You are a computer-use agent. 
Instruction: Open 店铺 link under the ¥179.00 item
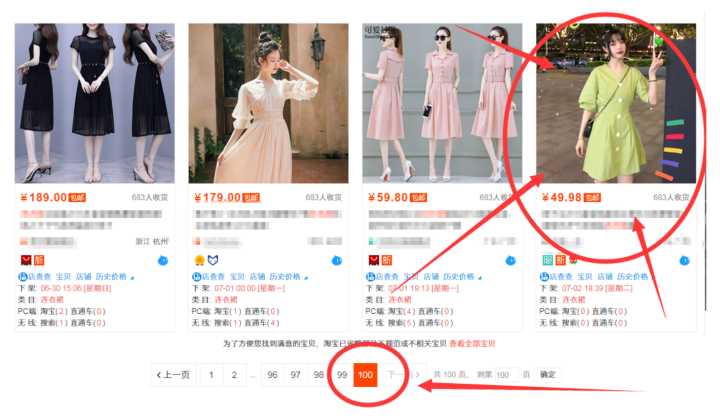(x=258, y=277)
